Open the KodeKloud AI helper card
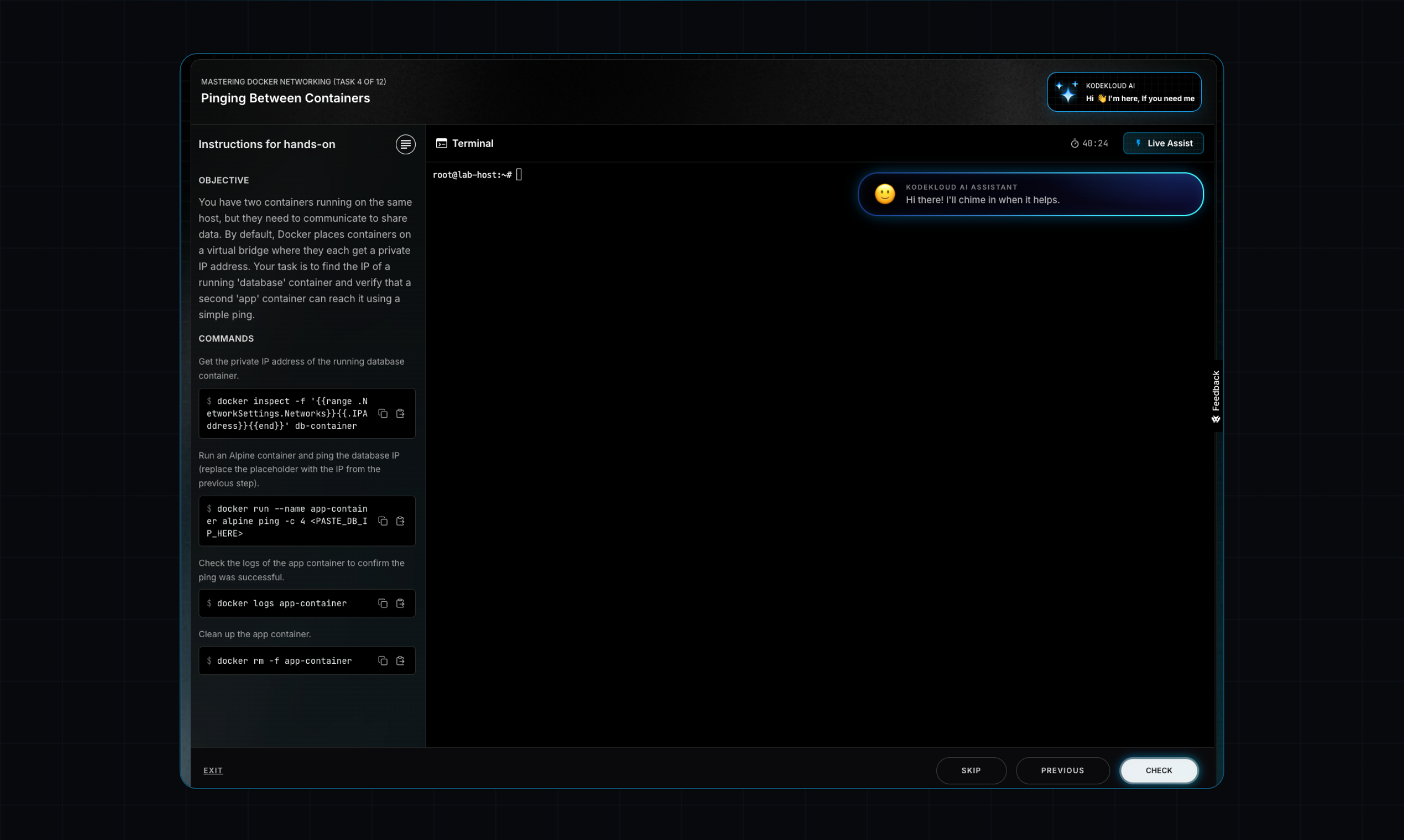The height and width of the screenshot is (840, 1404). (1124, 92)
